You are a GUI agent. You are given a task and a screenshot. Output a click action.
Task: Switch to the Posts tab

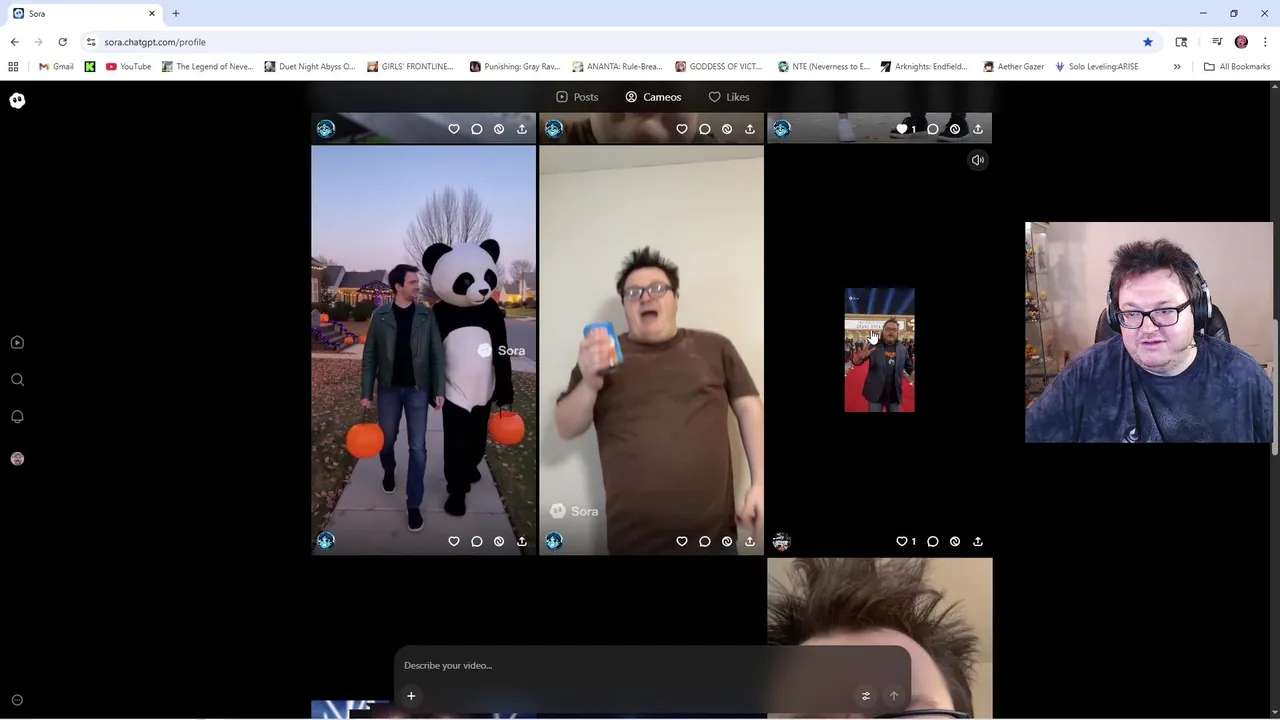click(577, 97)
